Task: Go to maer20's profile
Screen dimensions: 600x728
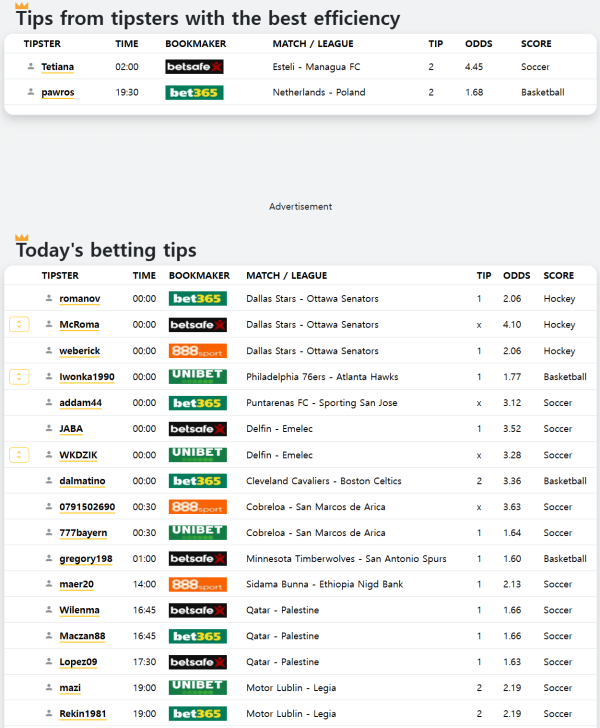Action: [x=76, y=584]
